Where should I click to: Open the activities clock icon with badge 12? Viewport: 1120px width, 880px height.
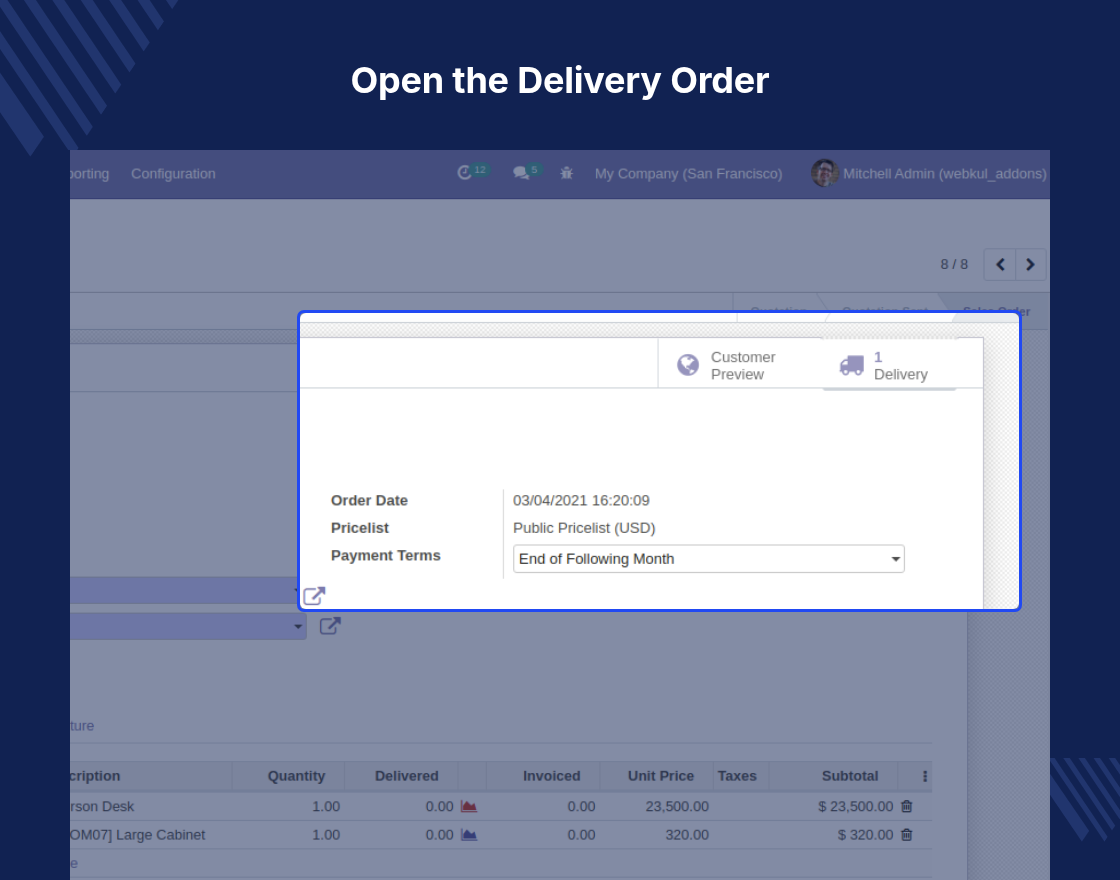(x=472, y=172)
